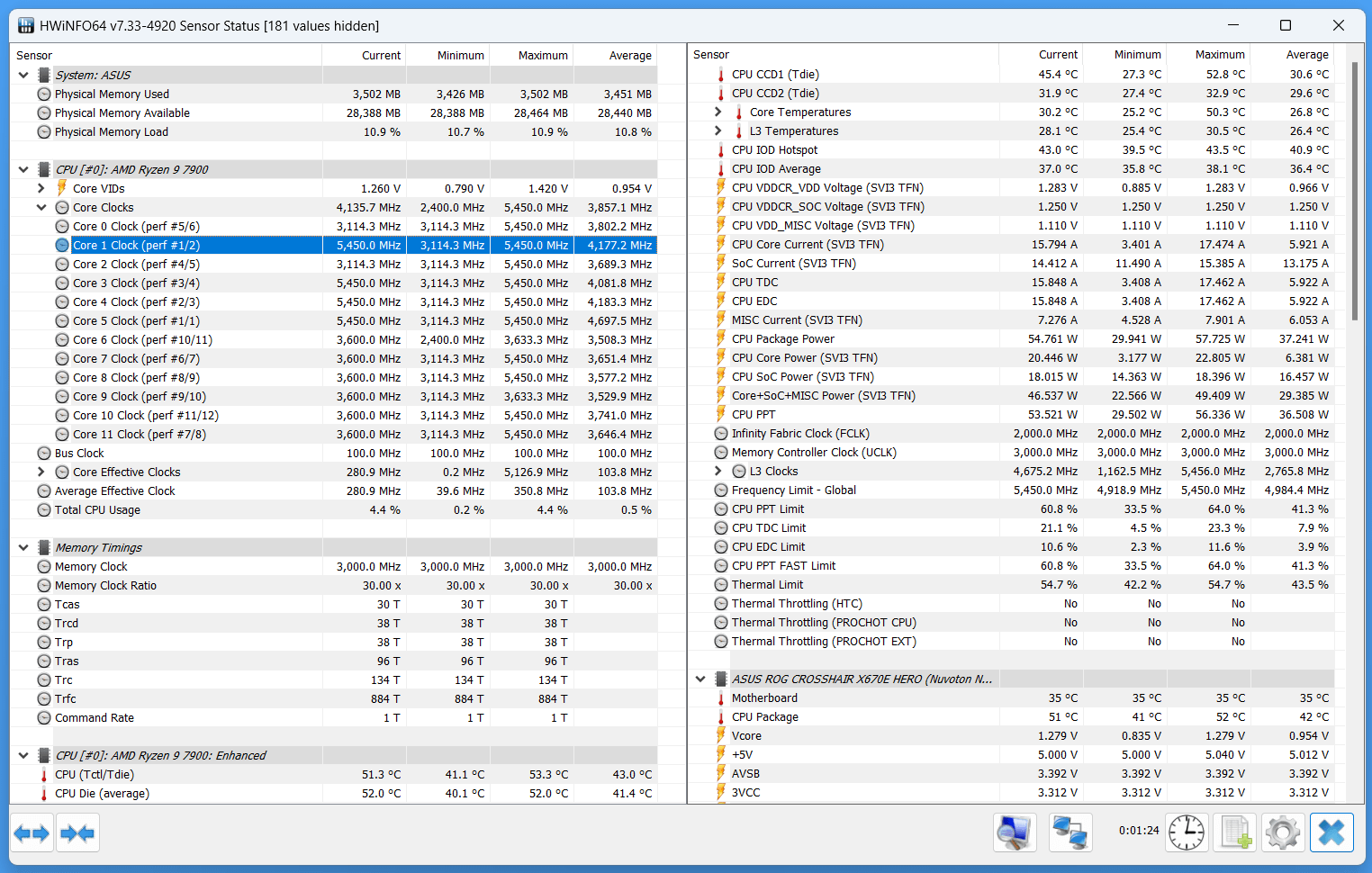The height and width of the screenshot is (873, 1372).
Task: Click the Thermal Limit gauge icon
Action: (x=721, y=585)
